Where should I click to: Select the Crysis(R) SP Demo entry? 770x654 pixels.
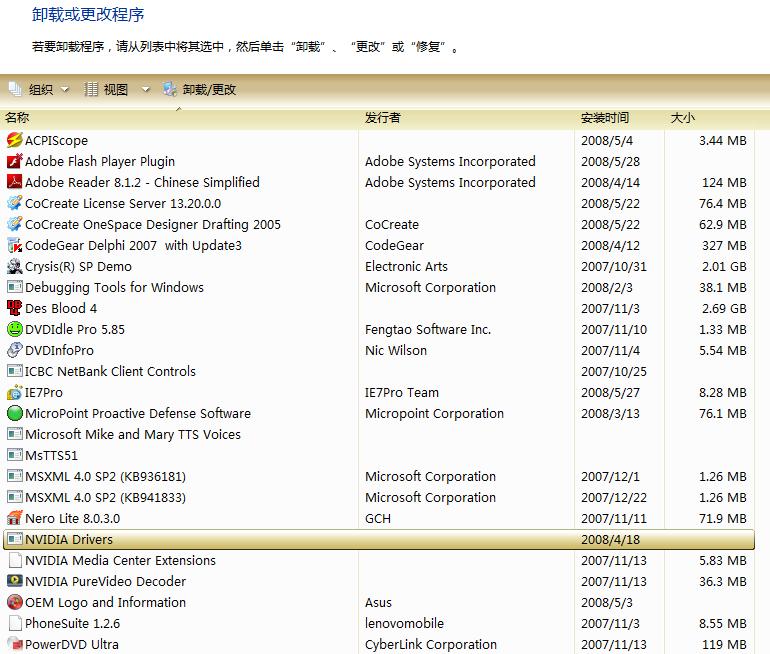pos(78,267)
